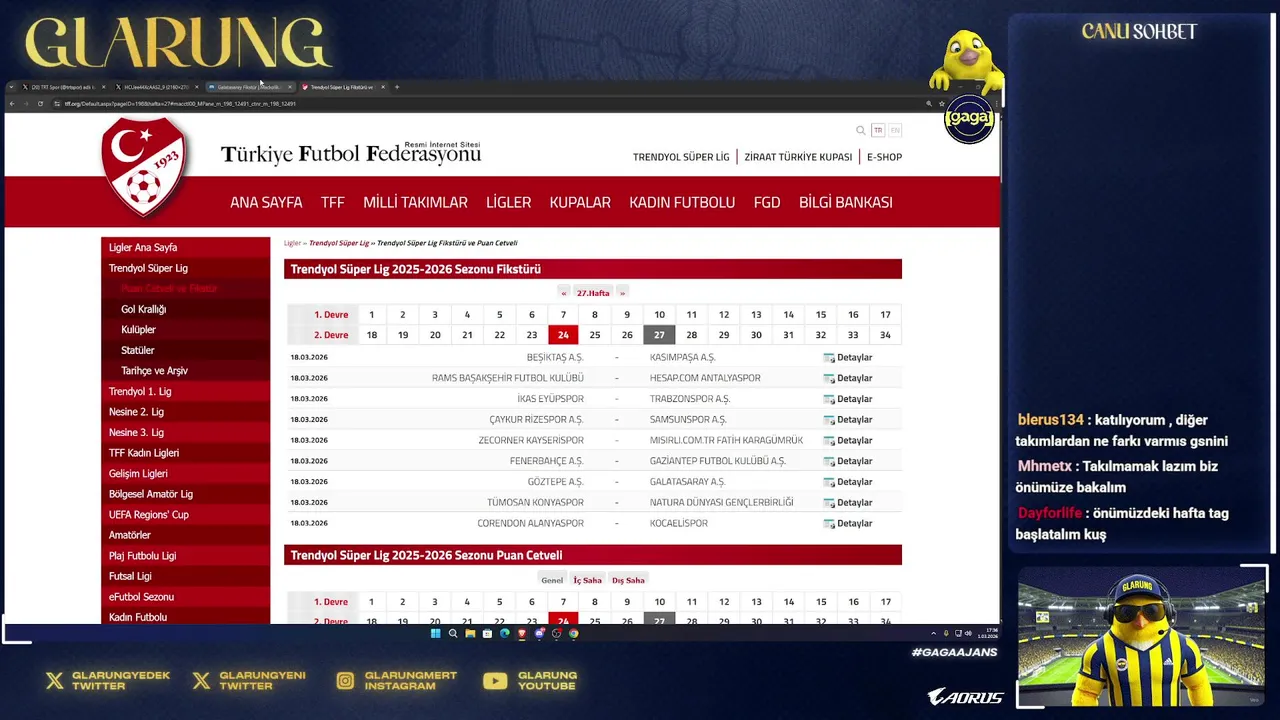Click the volume icon in system tray
The height and width of the screenshot is (720, 1280).
(969, 633)
